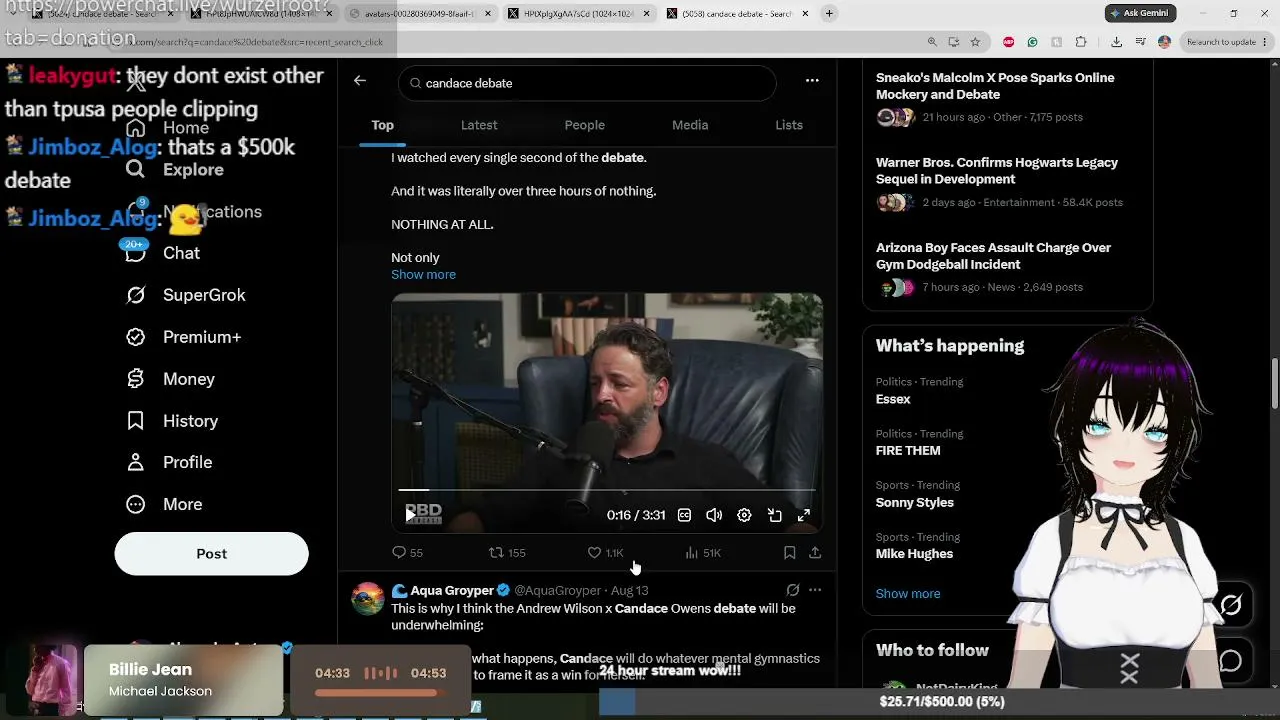Viewport: 1280px width, 720px height.
Task: Open the browser profile avatar
Action: point(1164,42)
